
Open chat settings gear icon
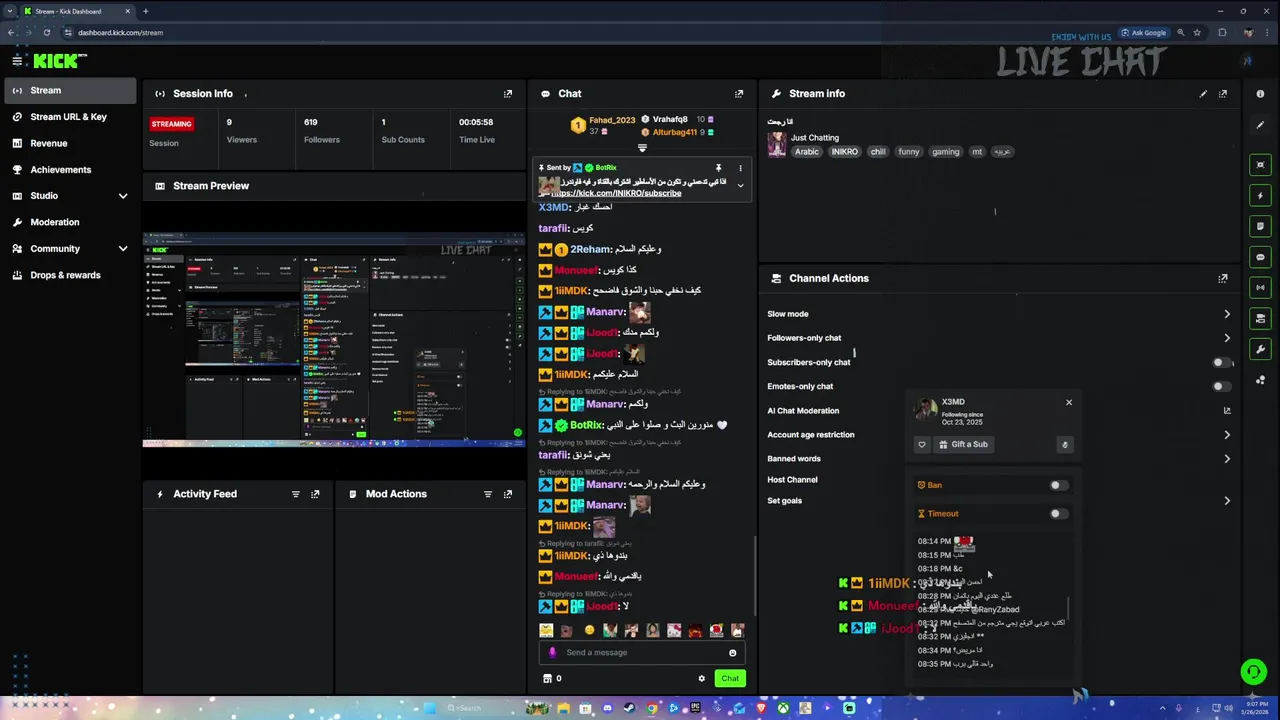point(702,678)
